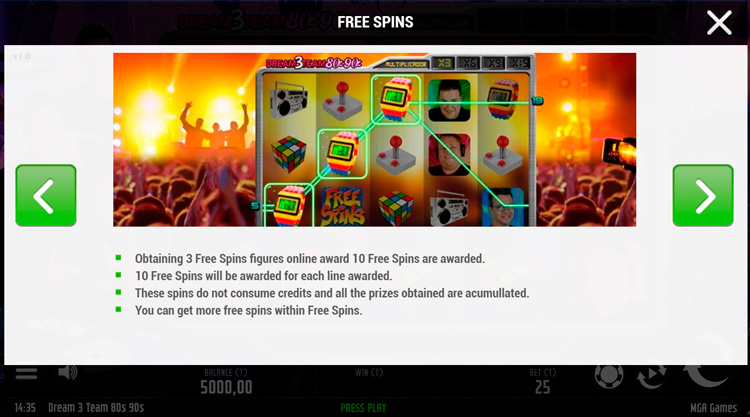Click the Dream 3 Team 80s 90s logo
Viewport: 750px width, 417px height.
(314, 63)
